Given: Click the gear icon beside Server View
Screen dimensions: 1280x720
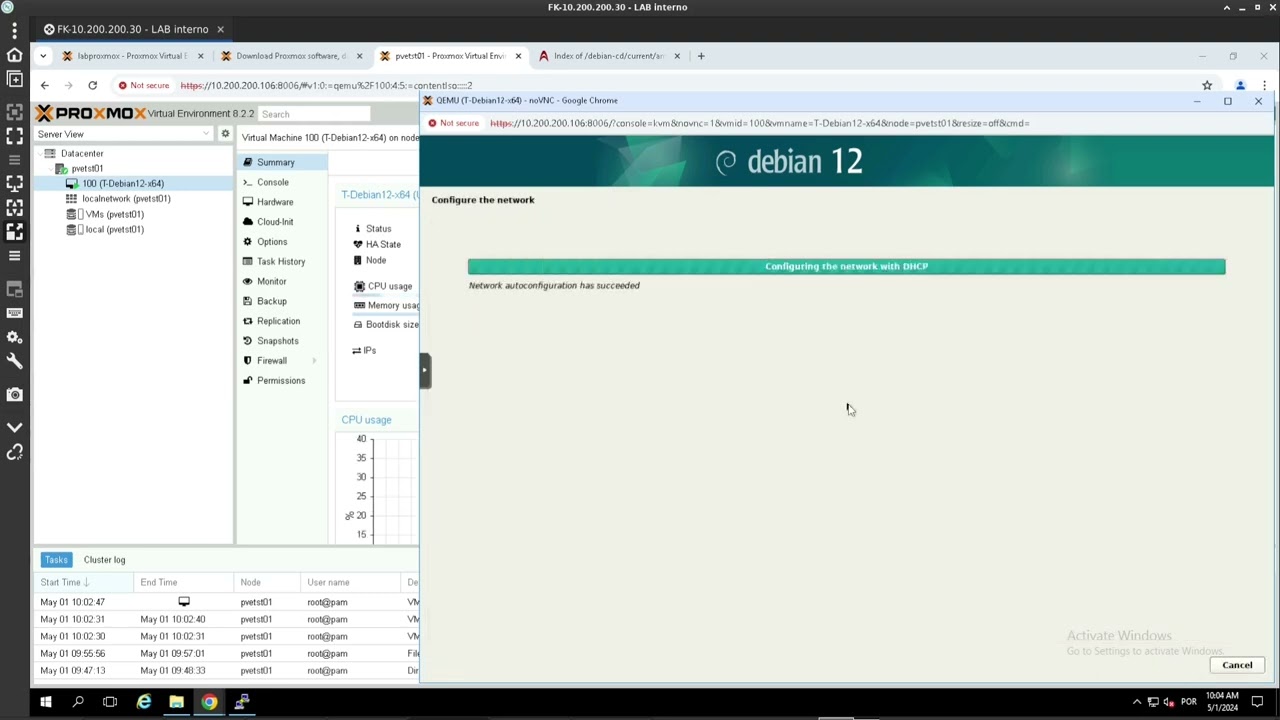Looking at the screenshot, I should coord(225,134).
